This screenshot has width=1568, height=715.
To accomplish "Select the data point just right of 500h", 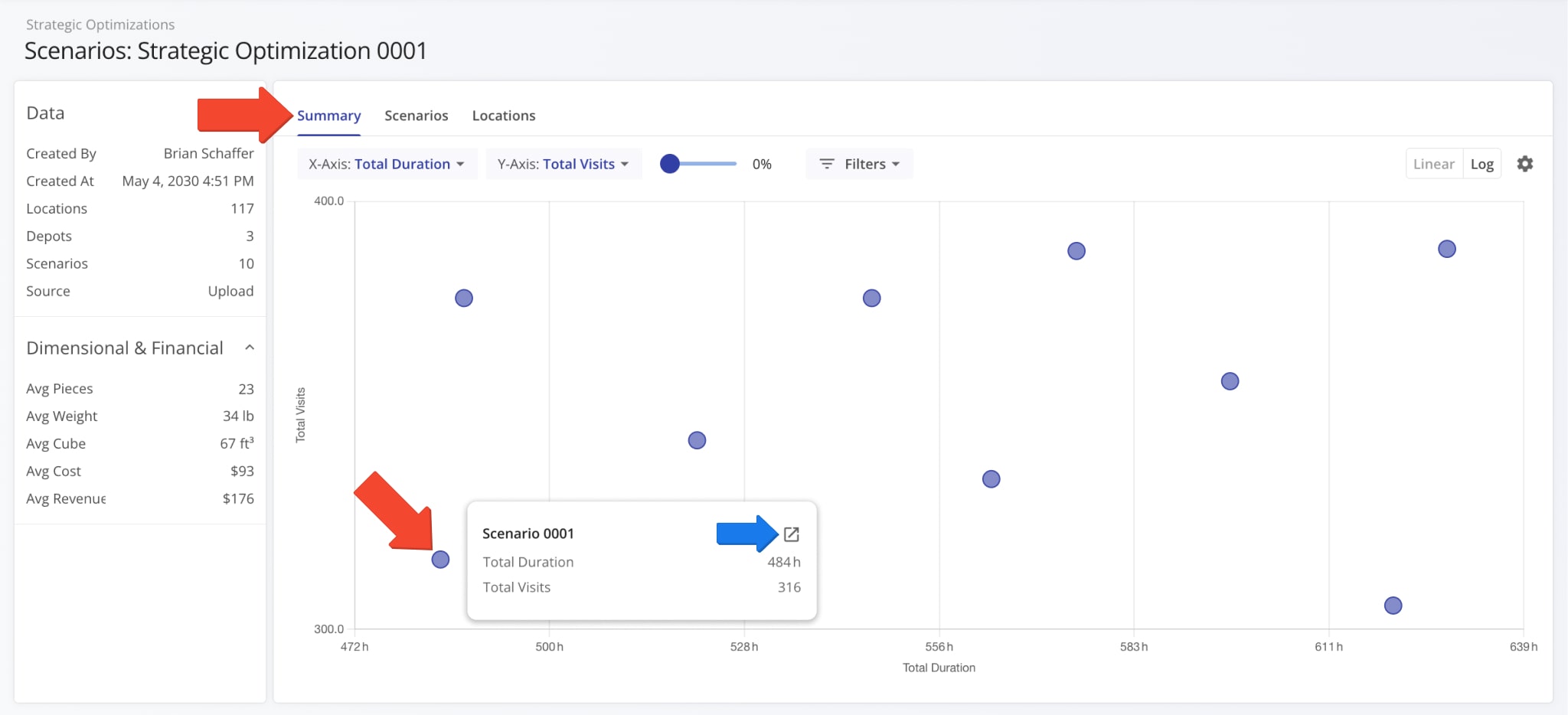I will tap(697, 440).
